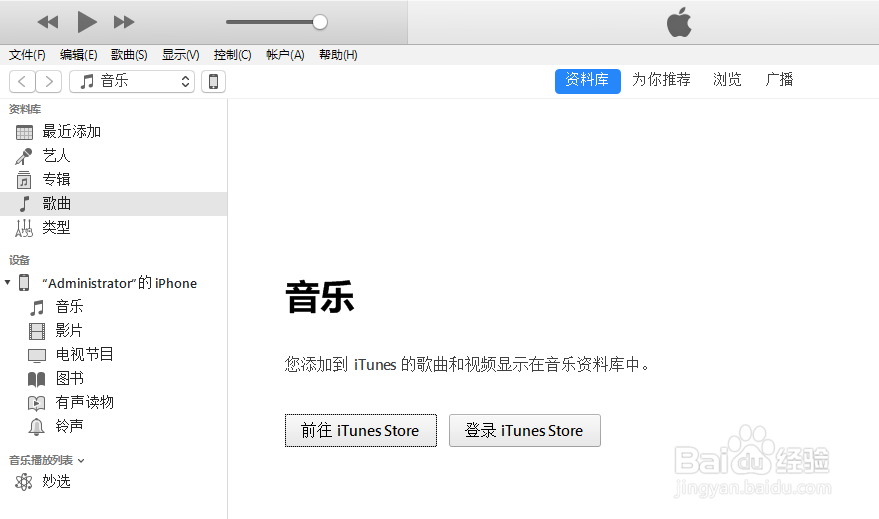Select the 资料库 tab
The height and width of the screenshot is (519, 879).
(587, 81)
